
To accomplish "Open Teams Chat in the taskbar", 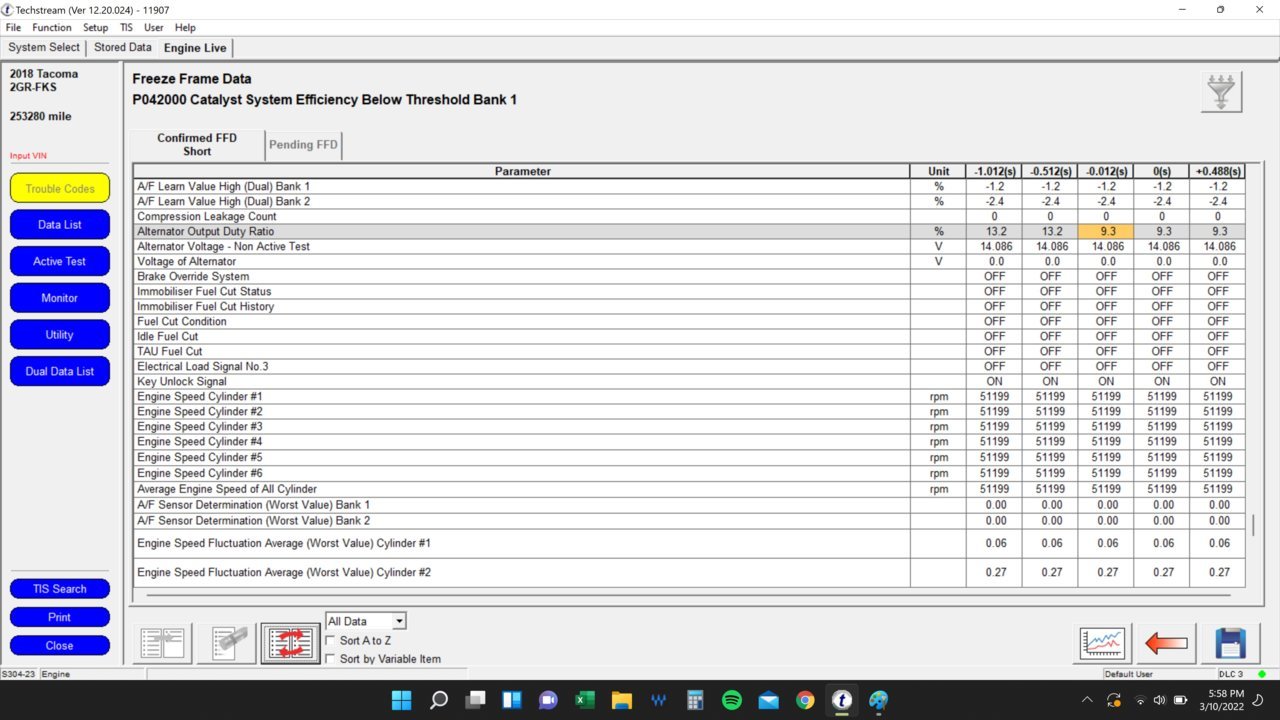I will coord(548,700).
